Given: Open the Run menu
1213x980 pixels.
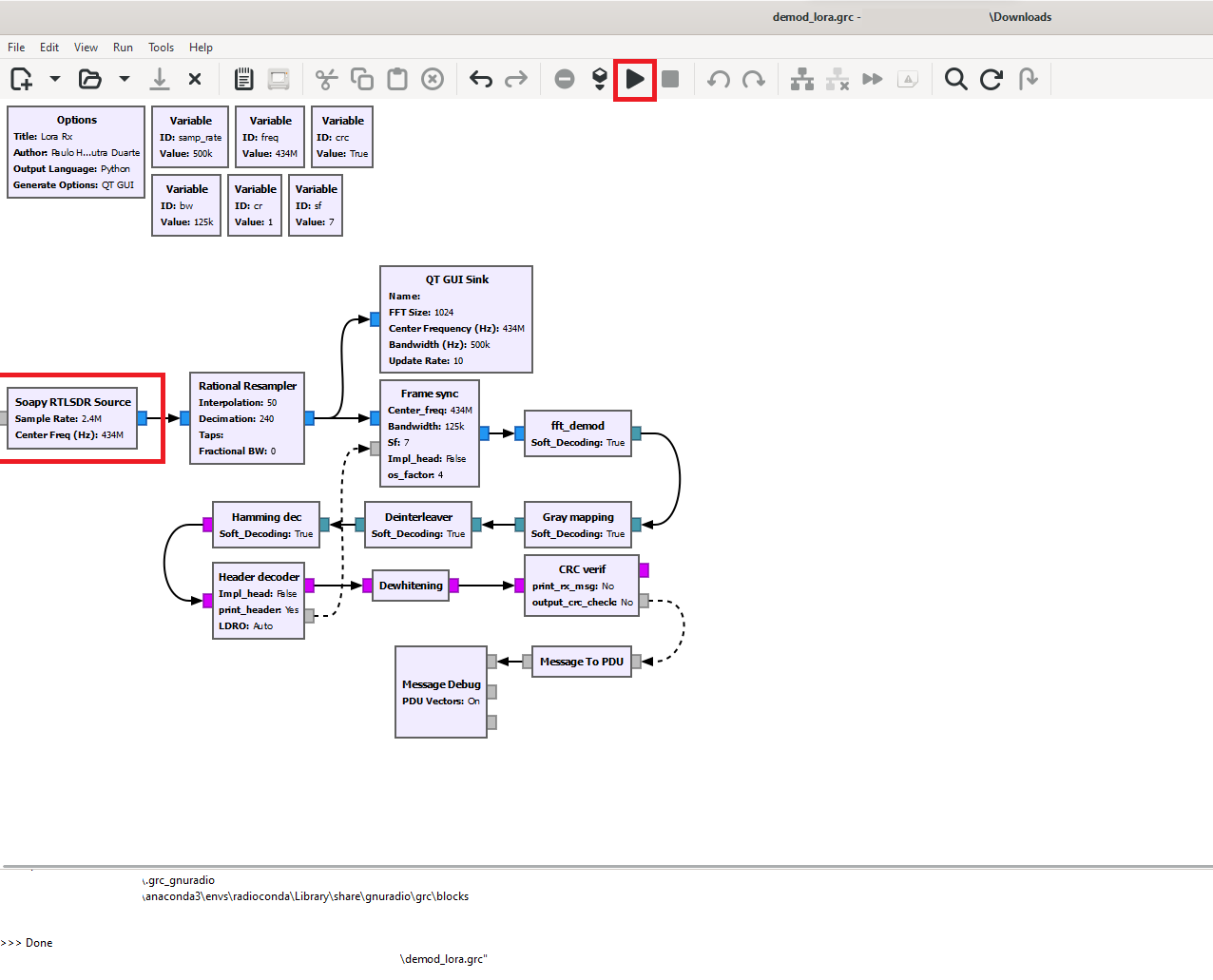Looking at the screenshot, I should point(123,48).
